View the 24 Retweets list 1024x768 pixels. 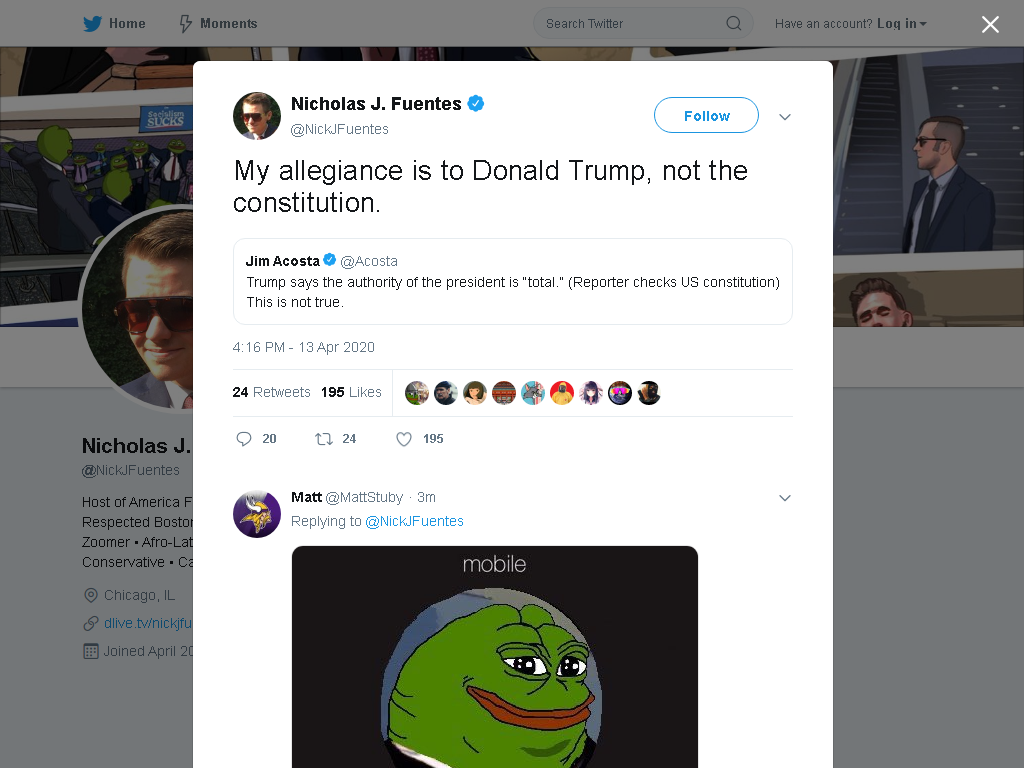[271, 392]
